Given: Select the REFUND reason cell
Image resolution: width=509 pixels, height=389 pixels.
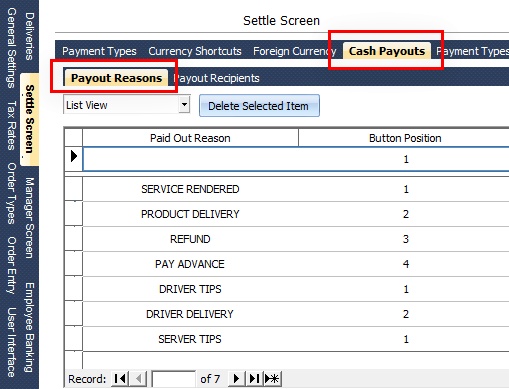Looking at the screenshot, I should tap(190, 239).
